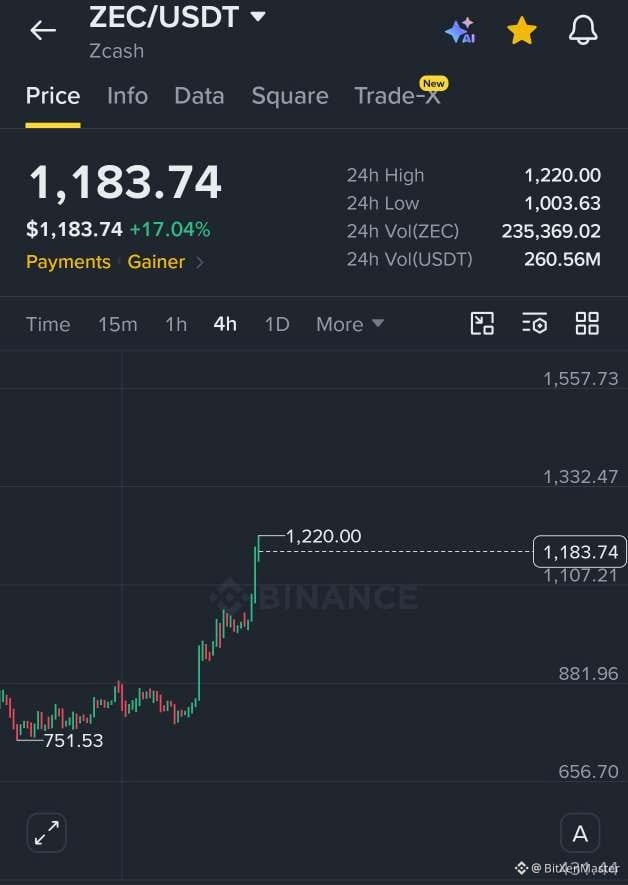Expand chart to fullscreen with arrows icon
628x885 pixels.
(x=46, y=833)
